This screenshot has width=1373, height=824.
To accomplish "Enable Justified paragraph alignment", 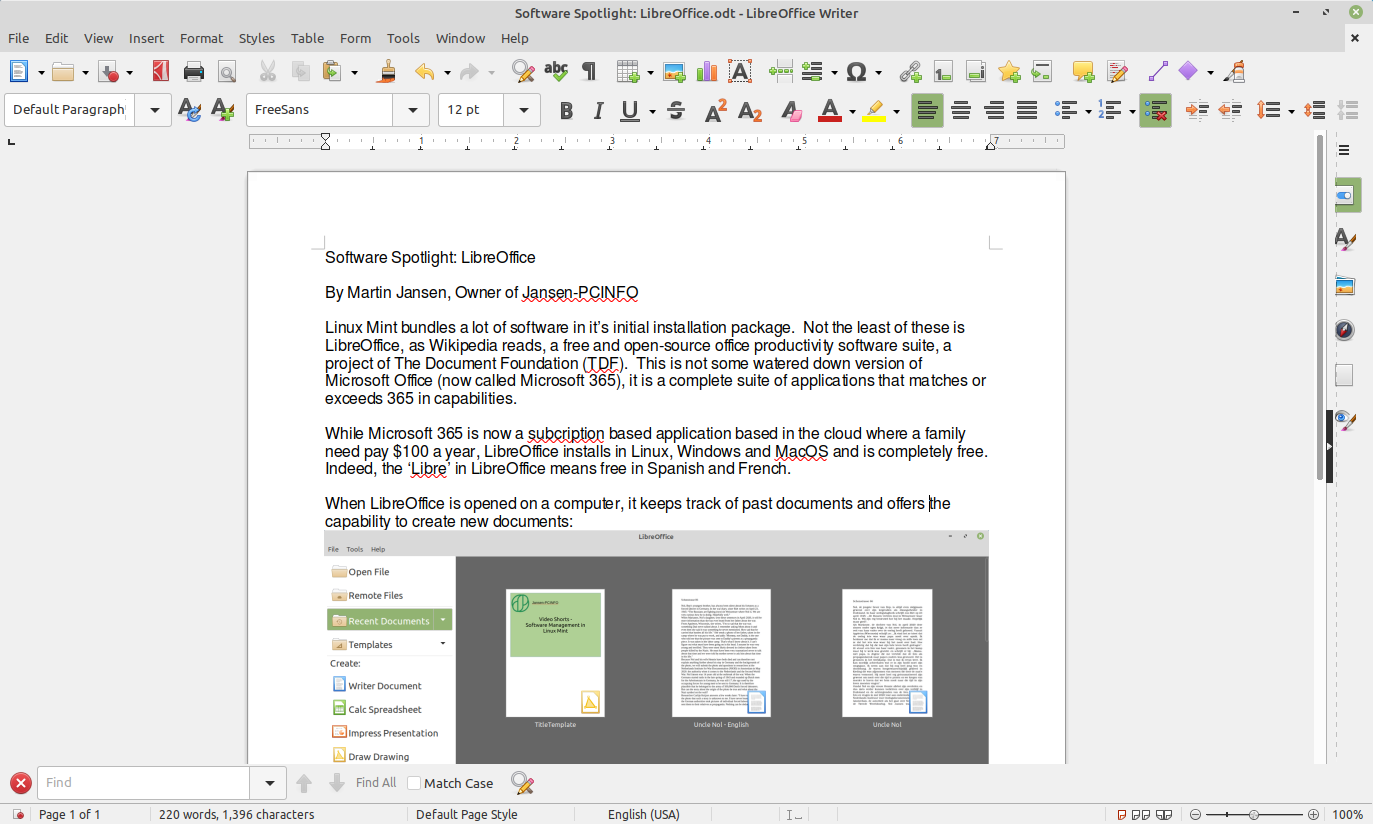I will (1027, 110).
